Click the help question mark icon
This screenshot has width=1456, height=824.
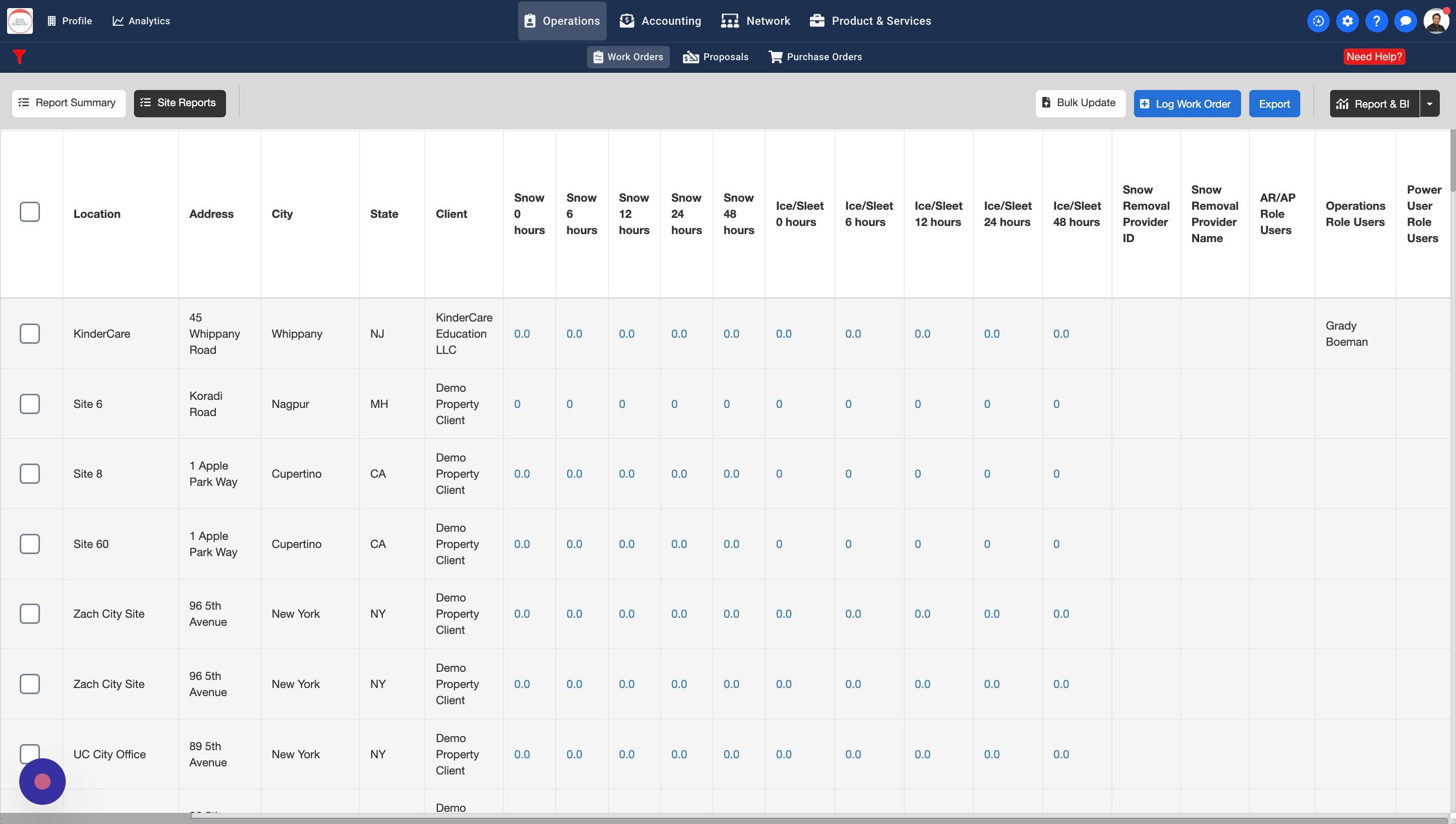click(x=1376, y=21)
